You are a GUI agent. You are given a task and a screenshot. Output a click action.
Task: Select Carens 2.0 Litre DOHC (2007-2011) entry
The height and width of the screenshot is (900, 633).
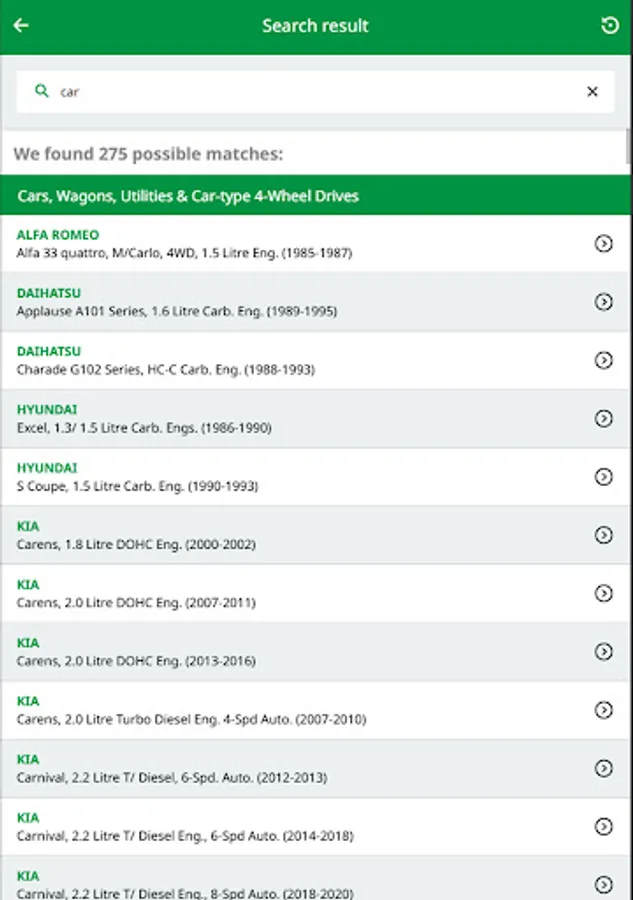tap(136, 603)
